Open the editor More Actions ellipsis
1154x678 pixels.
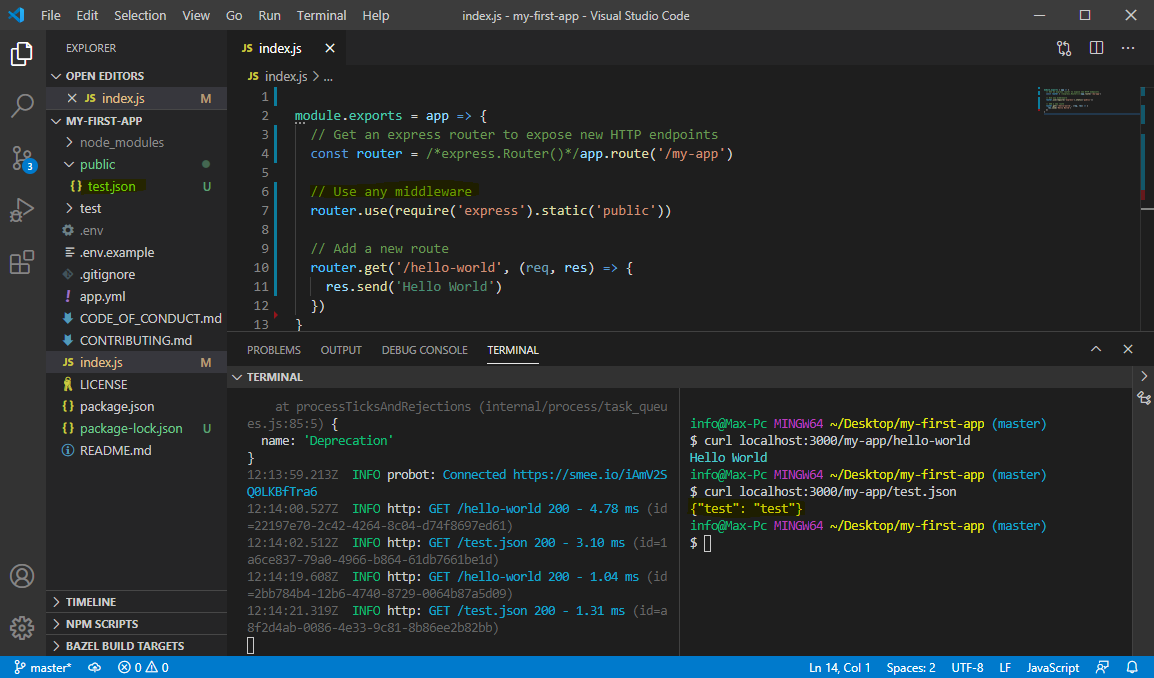pyautogui.click(x=1128, y=49)
